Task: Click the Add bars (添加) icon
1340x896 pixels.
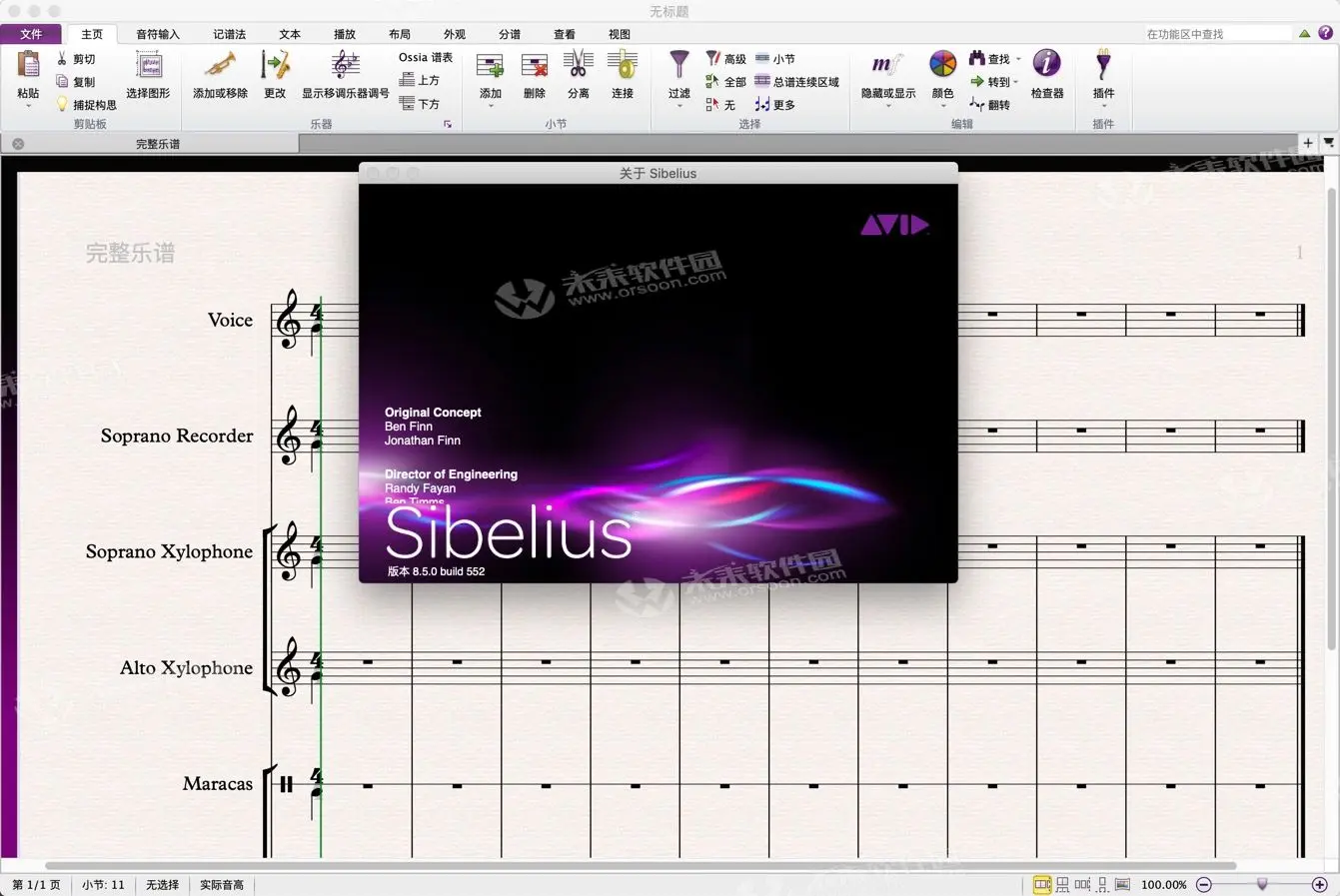Action: coord(490,67)
